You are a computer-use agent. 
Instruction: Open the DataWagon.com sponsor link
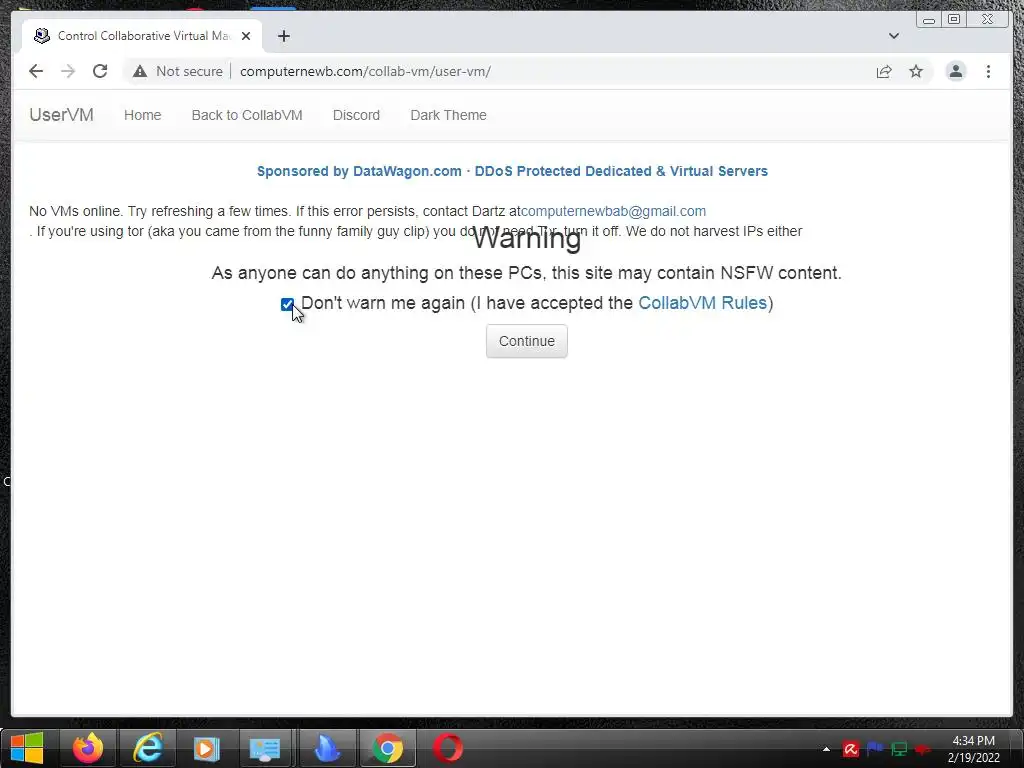pyautogui.click(x=512, y=171)
